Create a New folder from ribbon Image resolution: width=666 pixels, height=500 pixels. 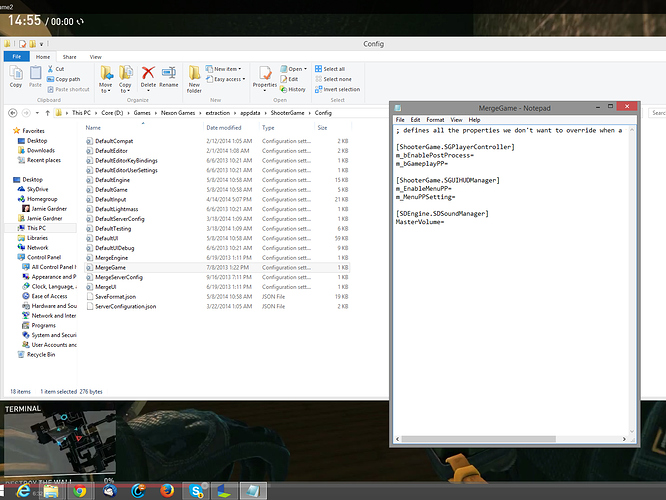tap(195, 77)
